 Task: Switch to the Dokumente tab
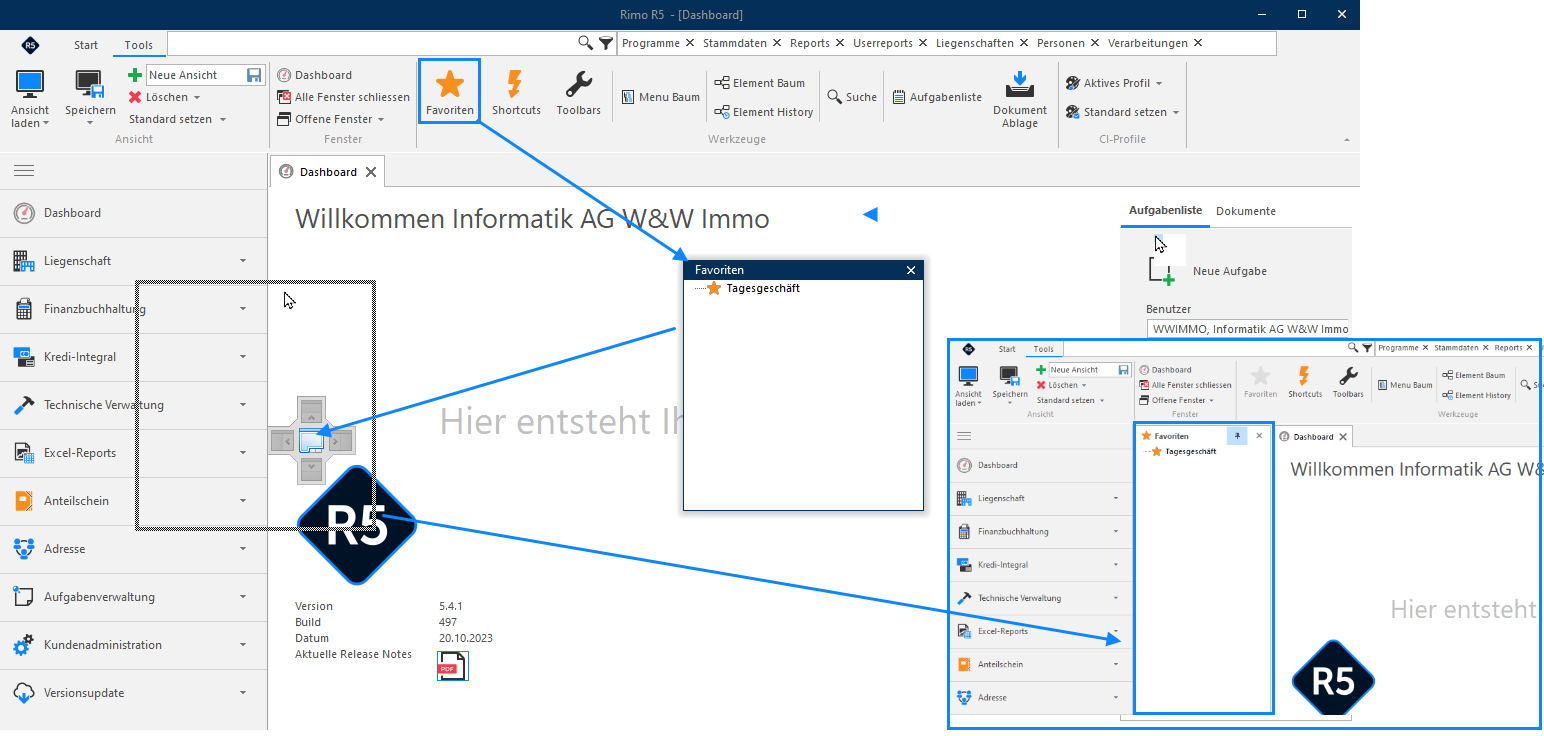[1246, 211]
